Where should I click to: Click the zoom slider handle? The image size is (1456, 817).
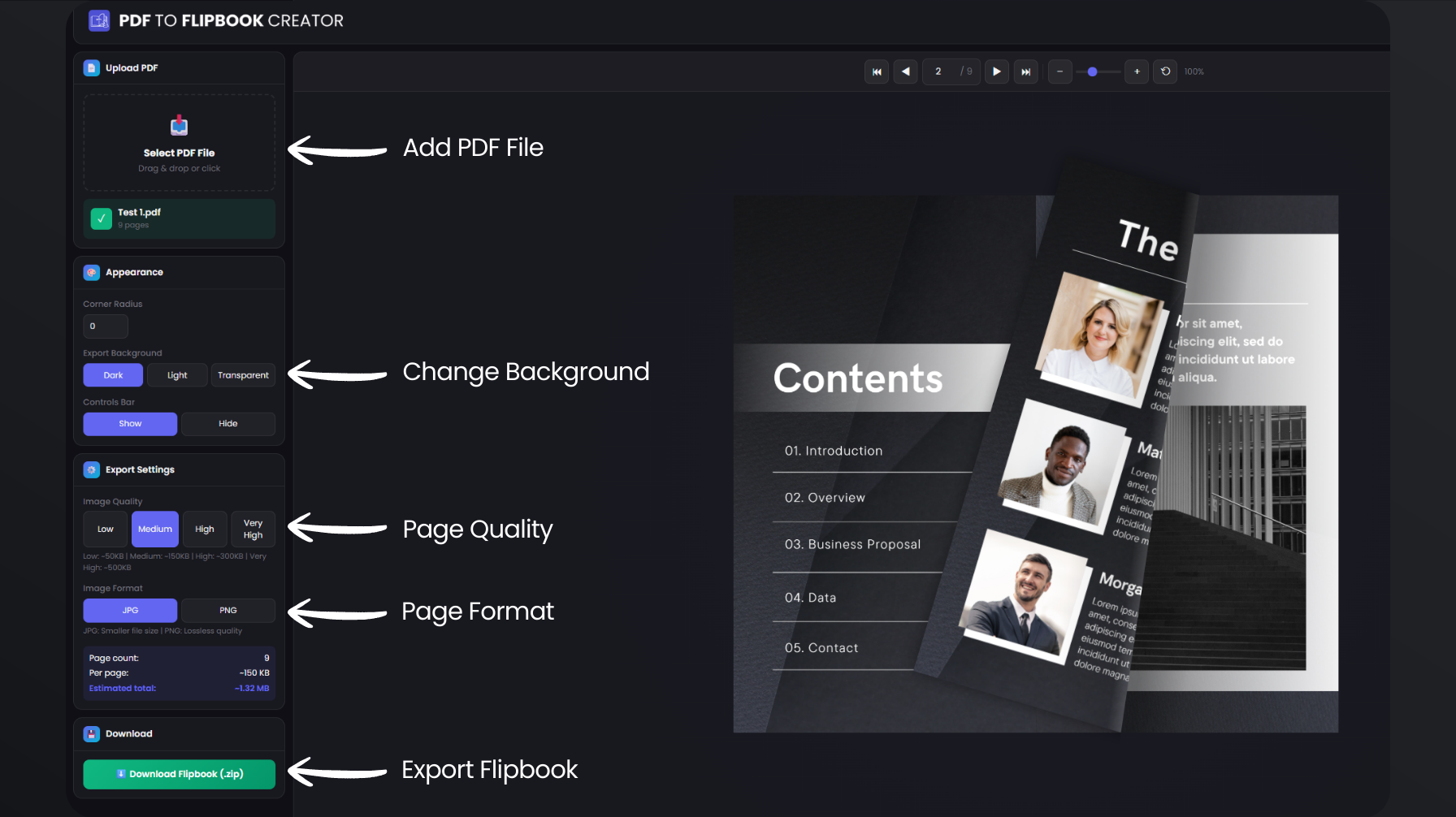(1093, 71)
